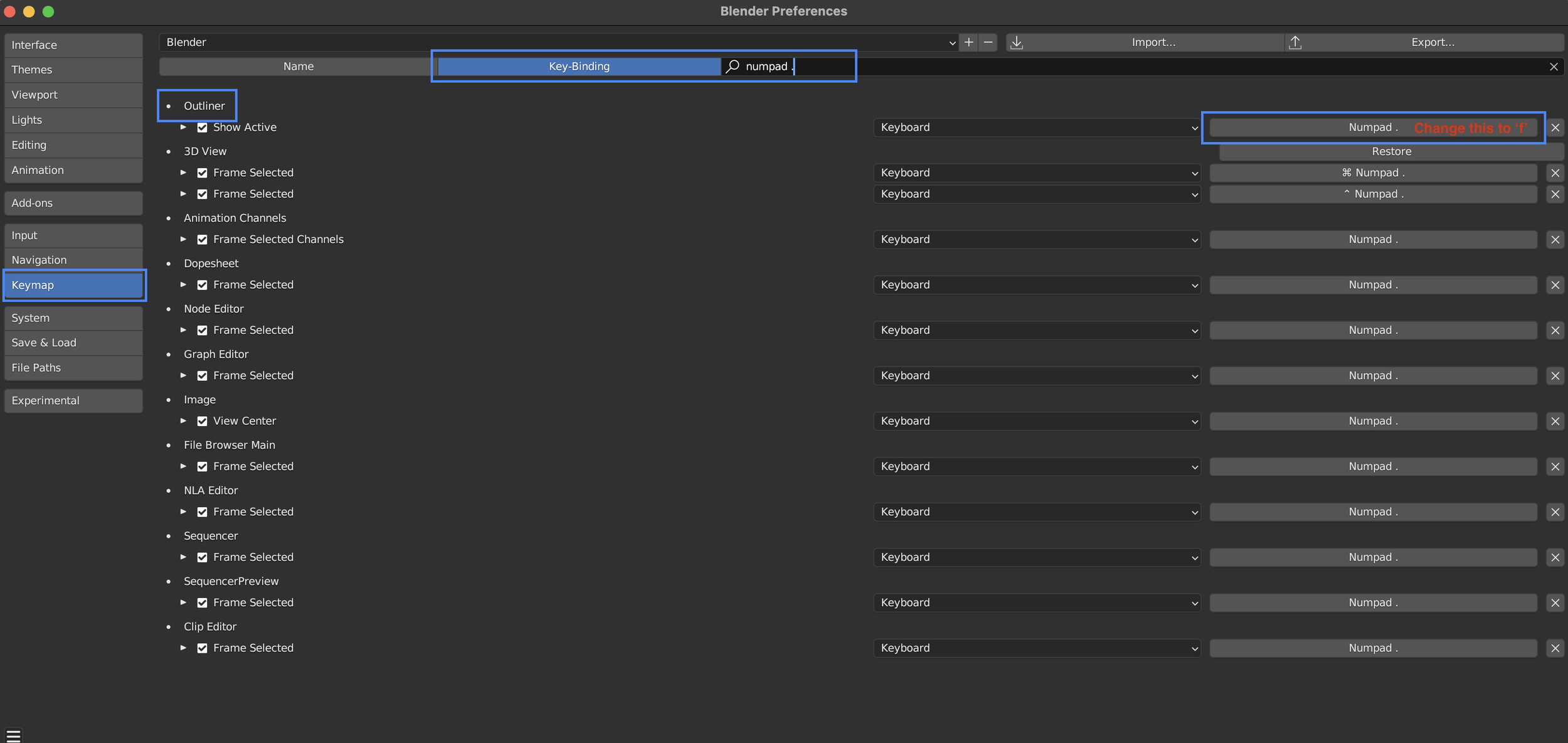Disable the Frame Selected Channels checkbox
Screen dimensions: 1568x743
pyautogui.click(x=202, y=240)
